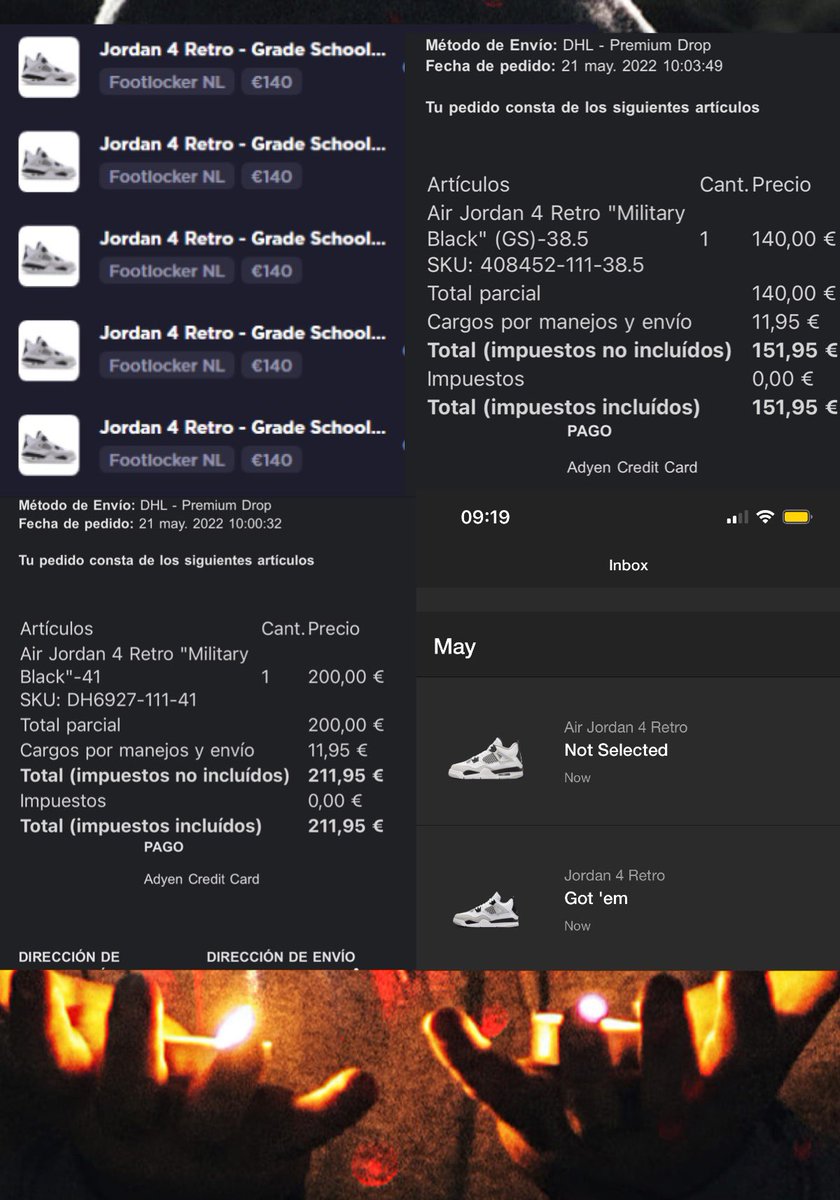Click 211,95 € Total (impuestos no incluídos) amount
The height and width of the screenshot is (1200, 840).
click(346, 775)
